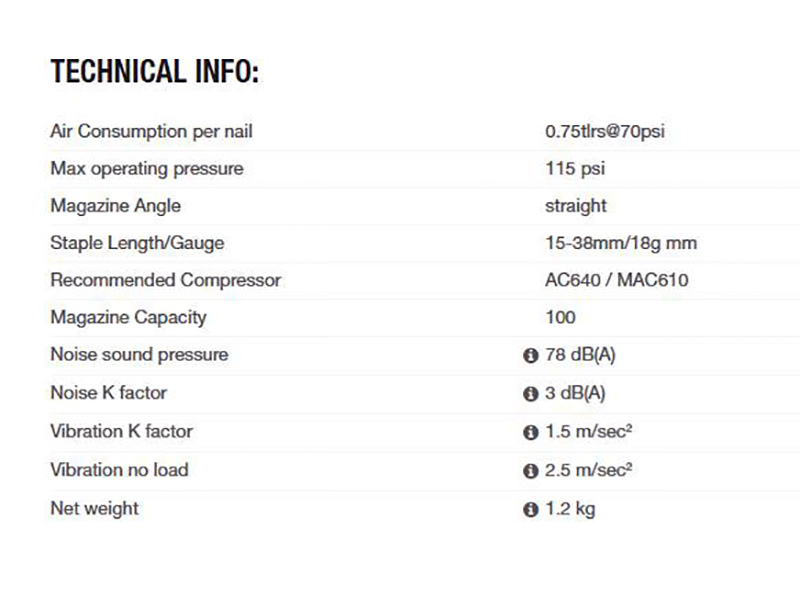Click info icon beside 1.2 kg
The height and width of the screenshot is (600, 800).
tap(530, 510)
